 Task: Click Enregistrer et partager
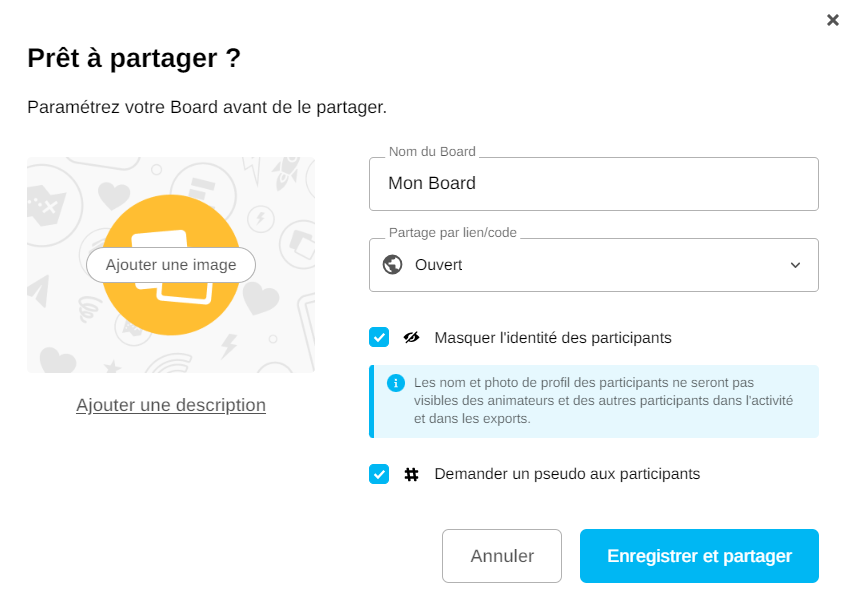pyautogui.click(x=699, y=556)
